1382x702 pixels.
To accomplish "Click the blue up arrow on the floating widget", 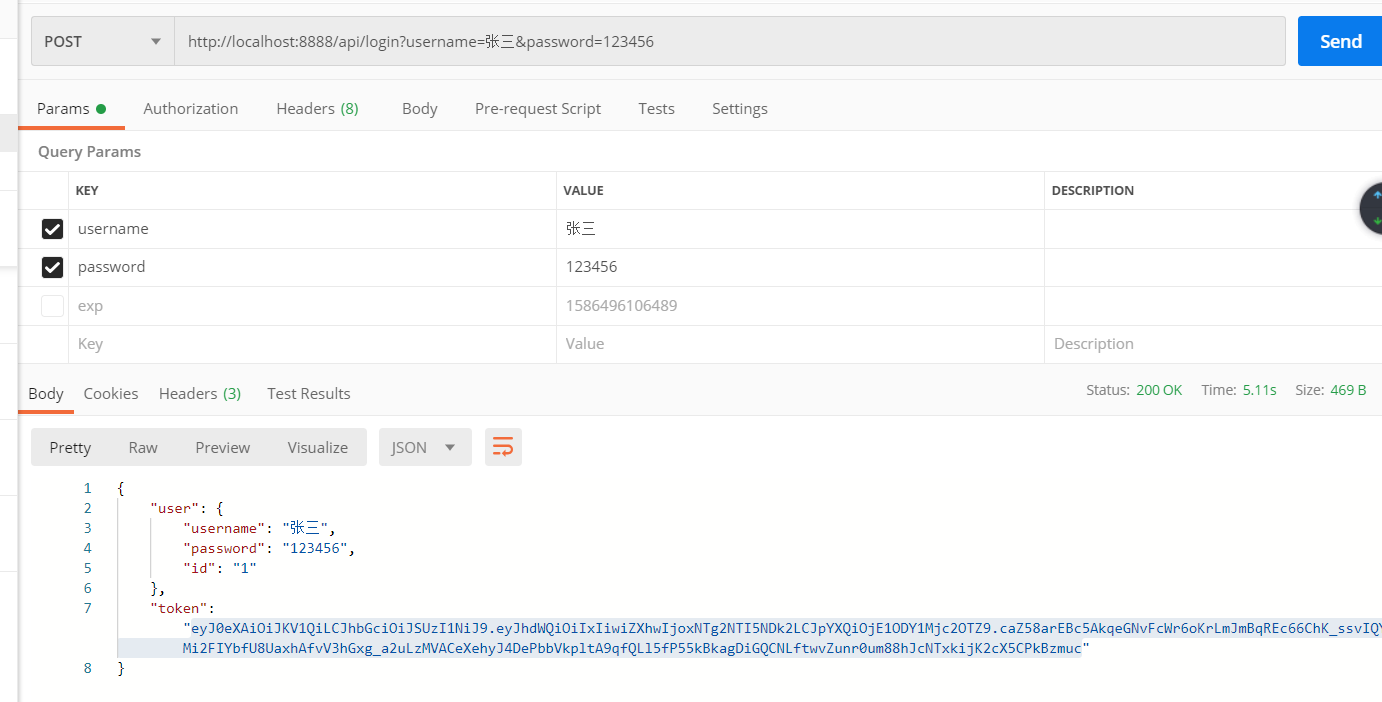I will click(1378, 193).
